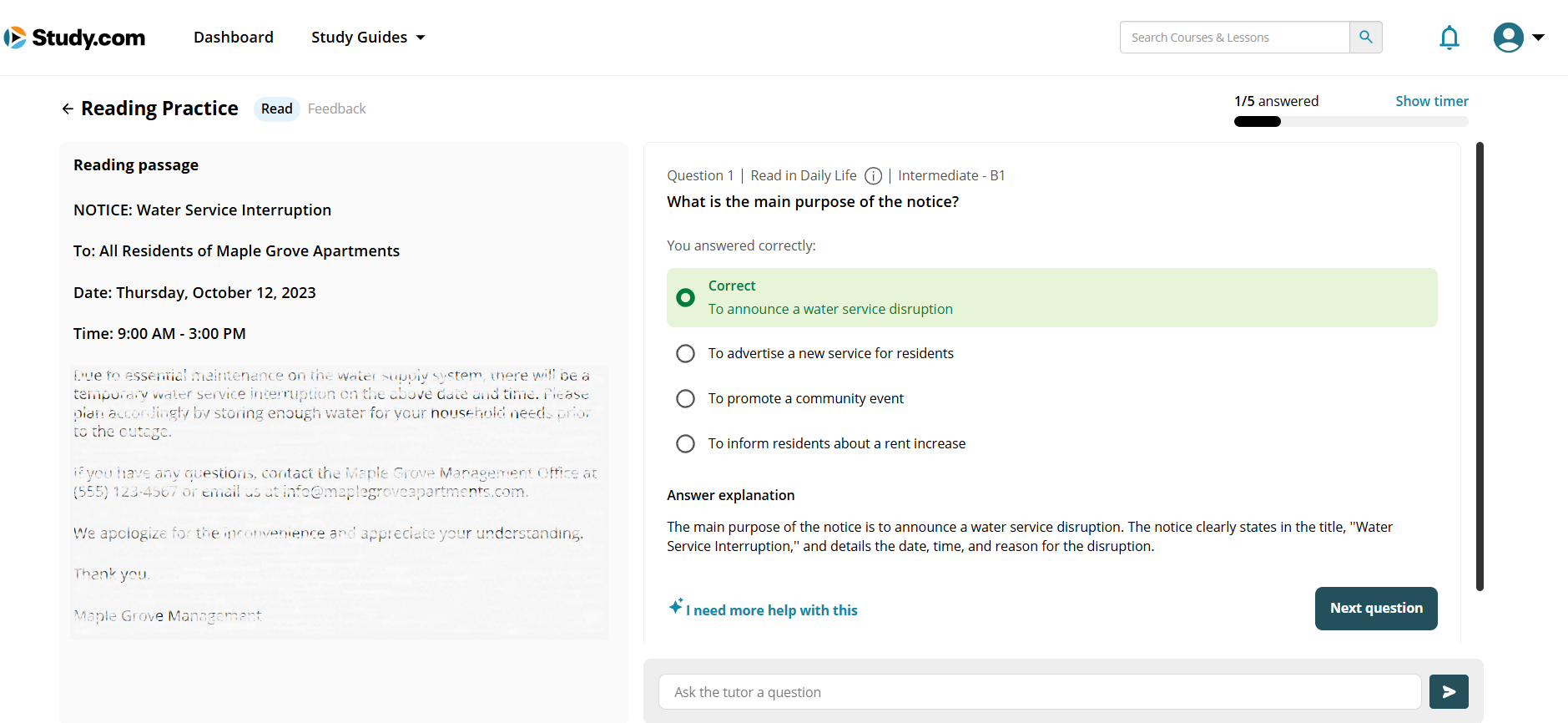Select 'To promote a community event' option
The height and width of the screenshot is (723, 1568).
(x=685, y=398)
